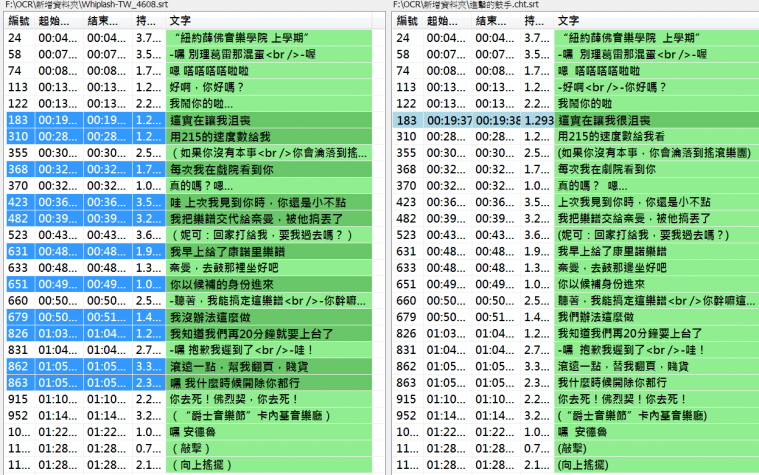Click the left 文字 column header

tap(269, 21)
